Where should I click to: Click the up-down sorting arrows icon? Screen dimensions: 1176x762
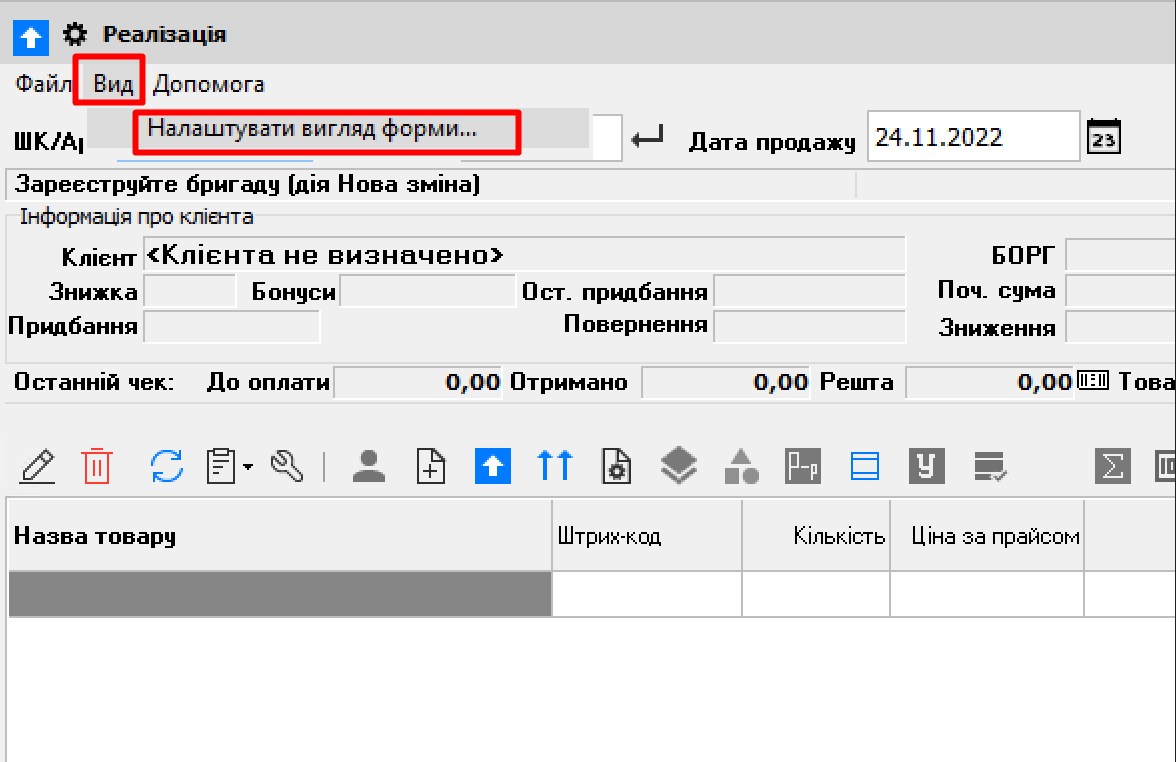tap(554, 465)
